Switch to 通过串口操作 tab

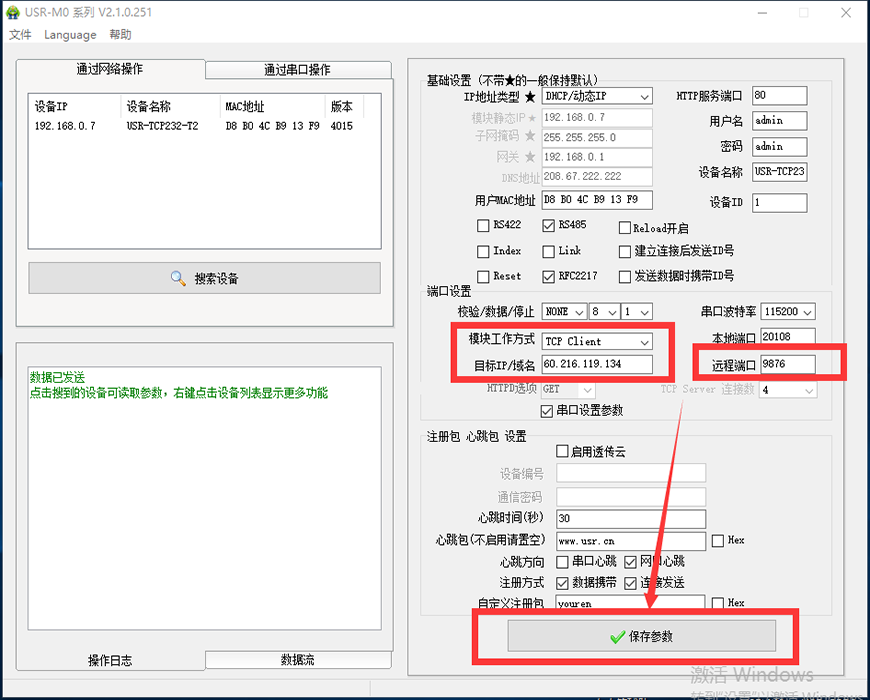pos(297,70)
